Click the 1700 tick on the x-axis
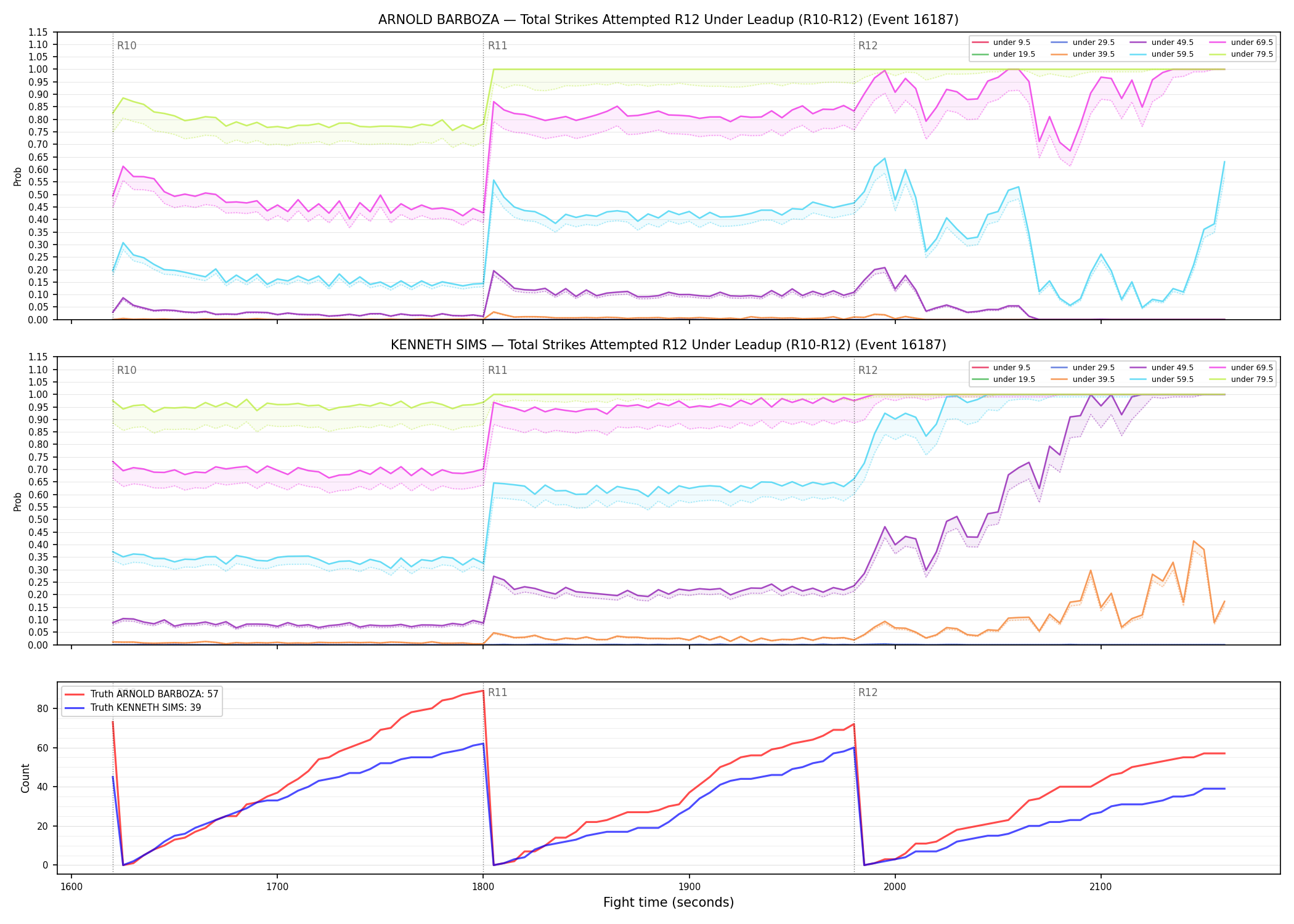1294x924 pixels. 277,887
